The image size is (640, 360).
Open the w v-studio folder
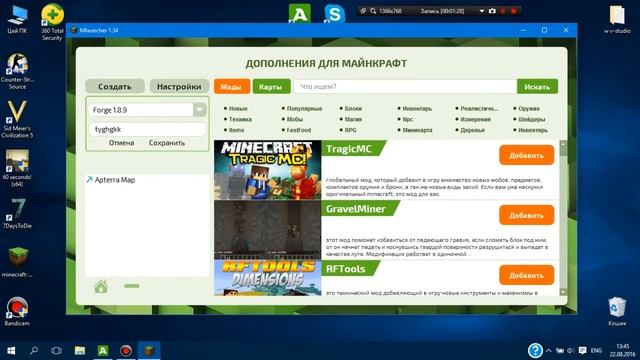617,20
